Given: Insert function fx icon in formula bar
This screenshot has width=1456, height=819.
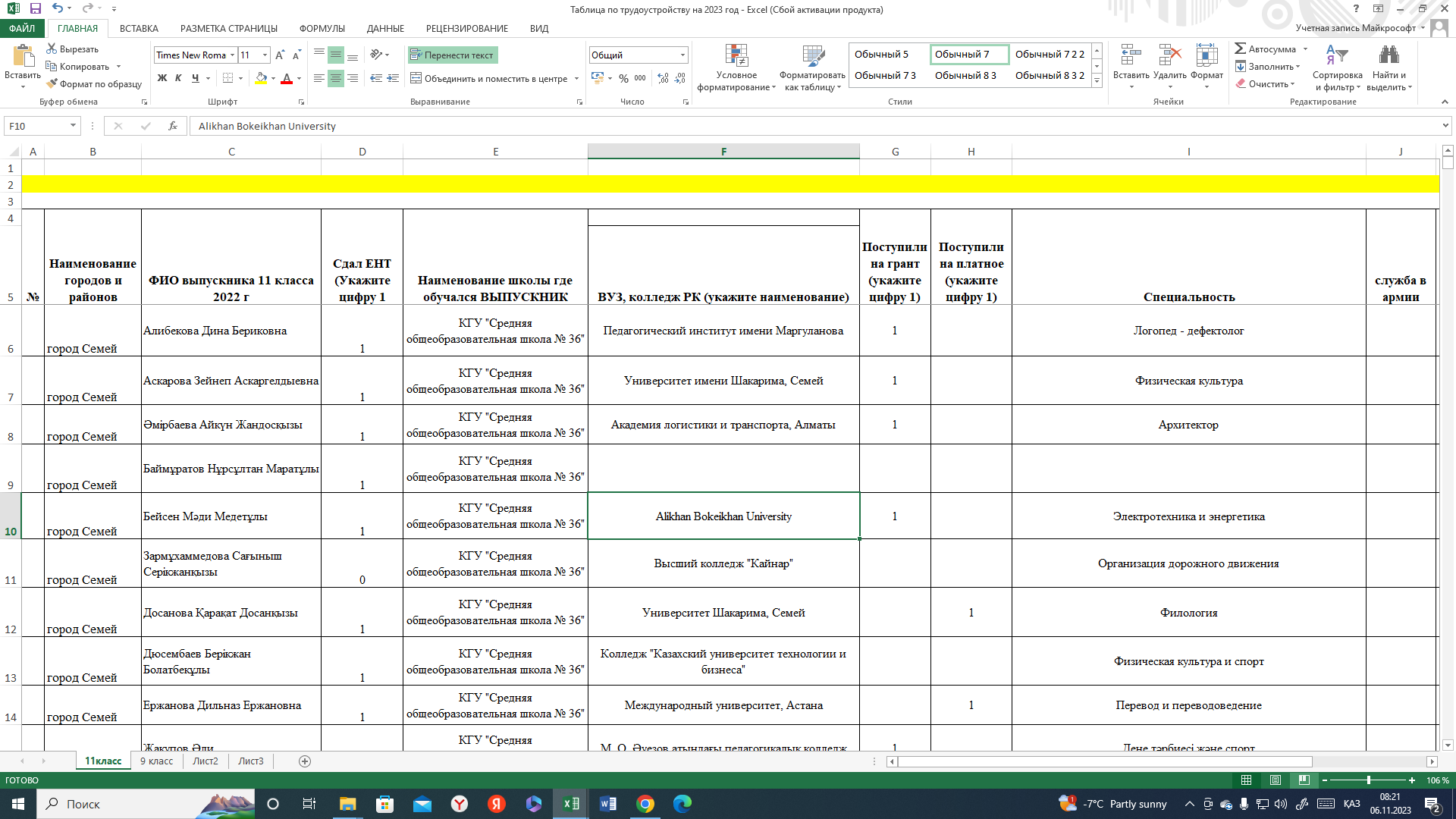Looking at the screenshot, I should click(x=173, y=126).
